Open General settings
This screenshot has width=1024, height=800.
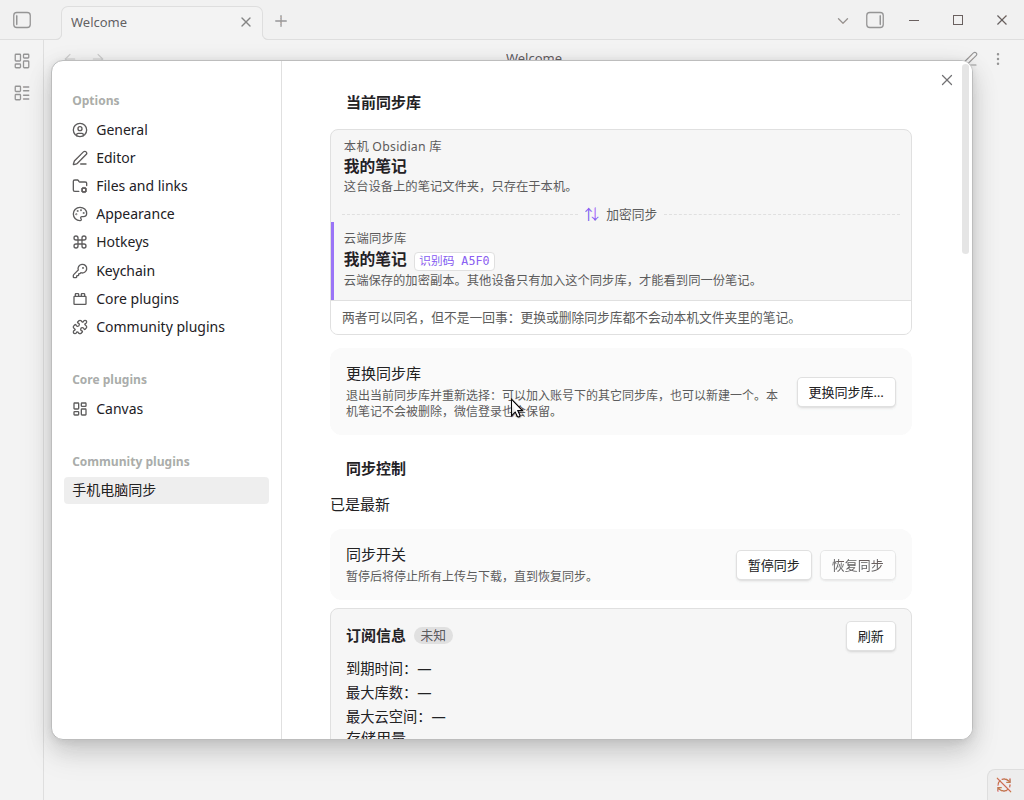click(x=166, y=130)
